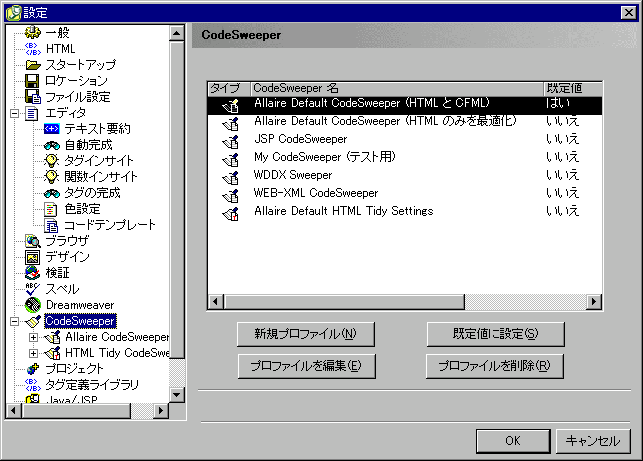Screen dimensions: 643x461
Task: Click the 既定値に設定(S) button
Action: [495, 334]
